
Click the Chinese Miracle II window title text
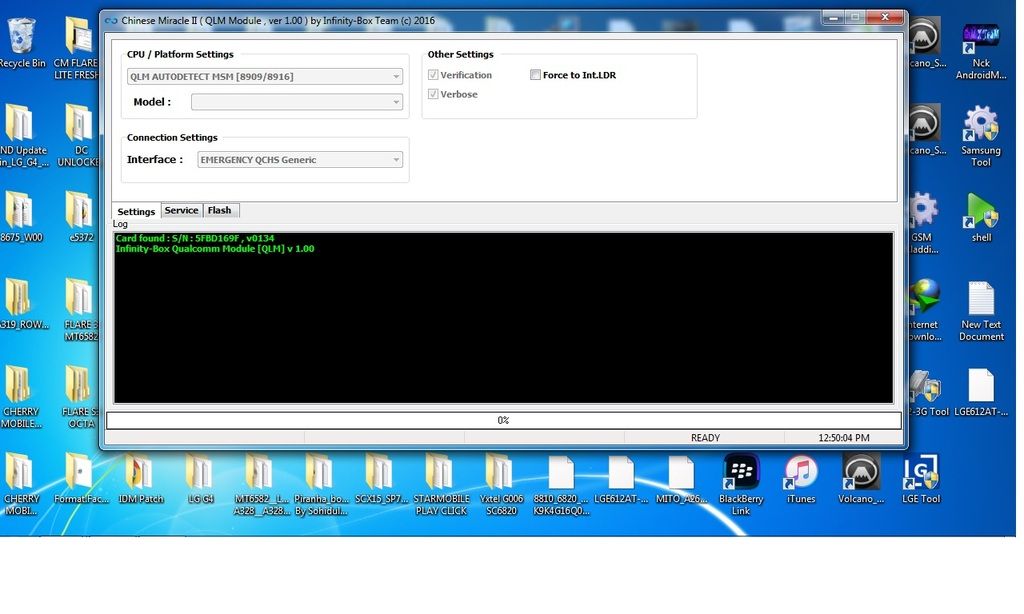point(278,20)
